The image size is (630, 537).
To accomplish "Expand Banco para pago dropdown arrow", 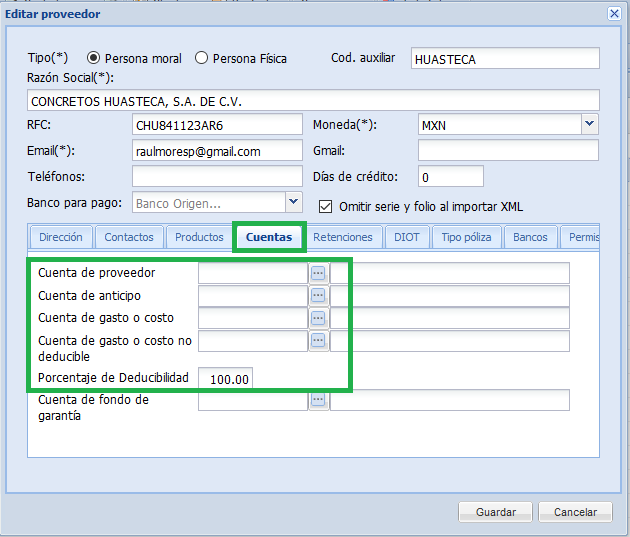I will tap(294, 202).
